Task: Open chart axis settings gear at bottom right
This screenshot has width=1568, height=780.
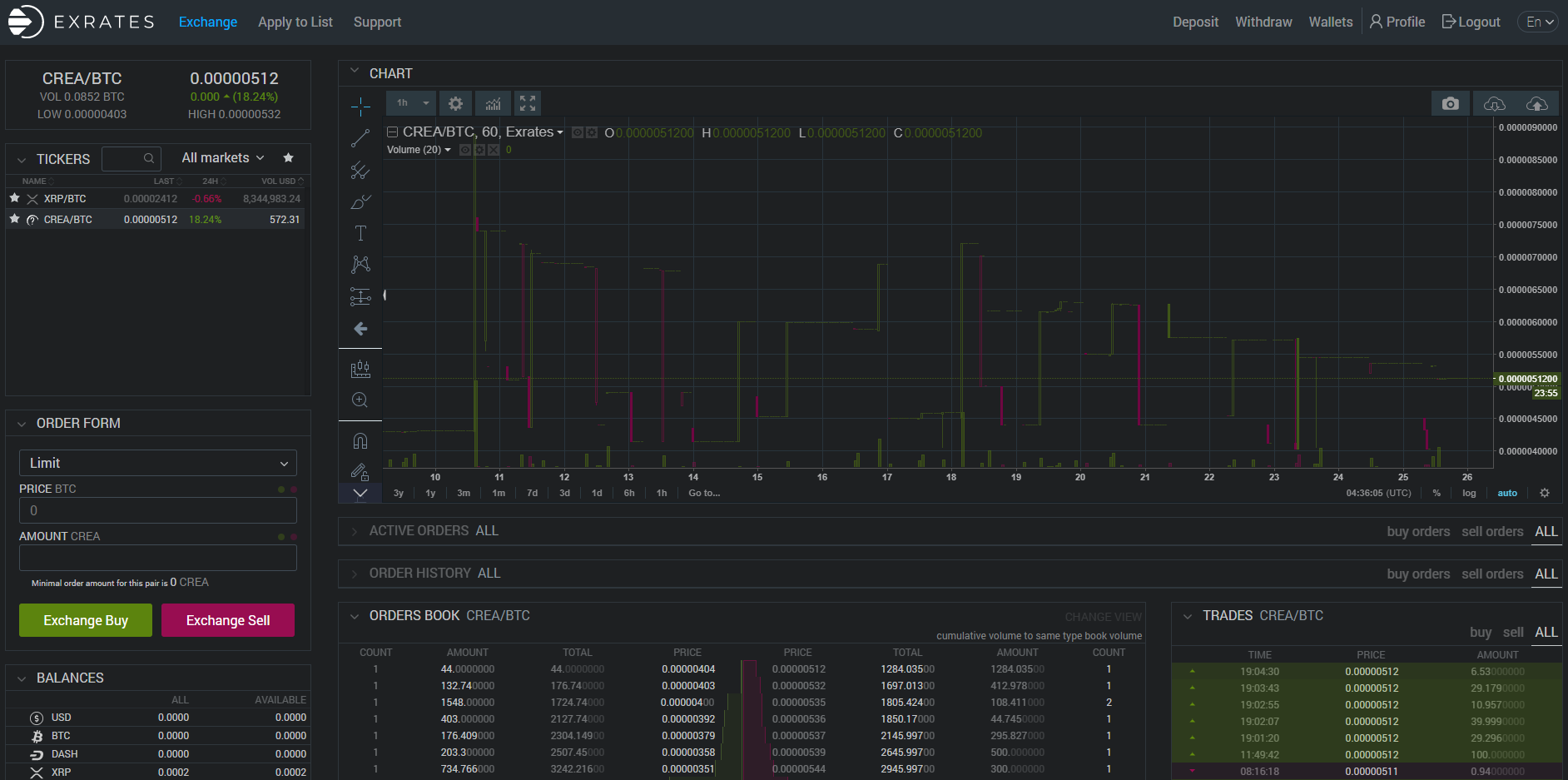Action: 1545,493
